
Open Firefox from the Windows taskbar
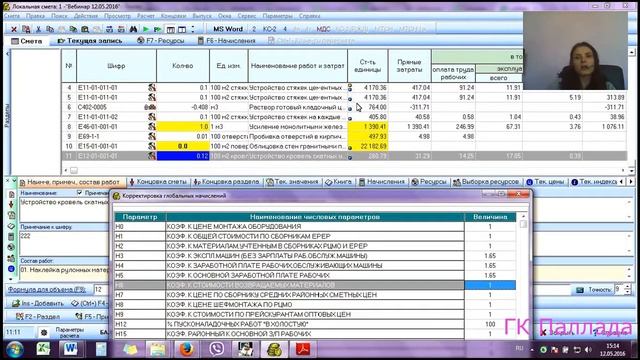(x=186, y=349)
